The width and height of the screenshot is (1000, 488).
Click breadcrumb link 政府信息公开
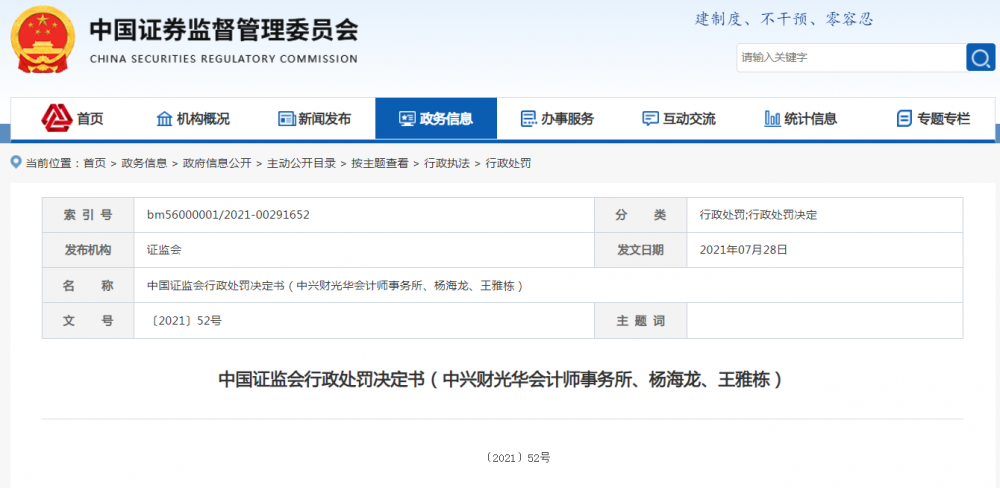click(217, 163)
